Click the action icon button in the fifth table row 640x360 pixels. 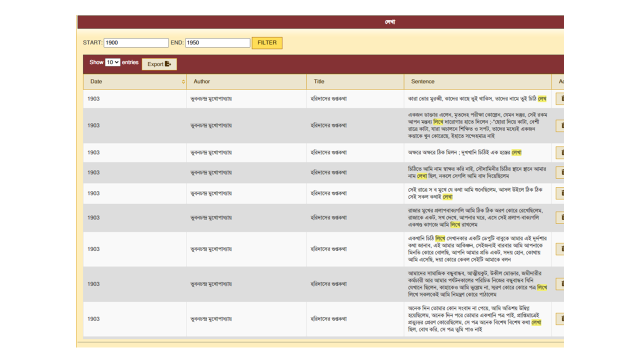(x=560, y=193)
